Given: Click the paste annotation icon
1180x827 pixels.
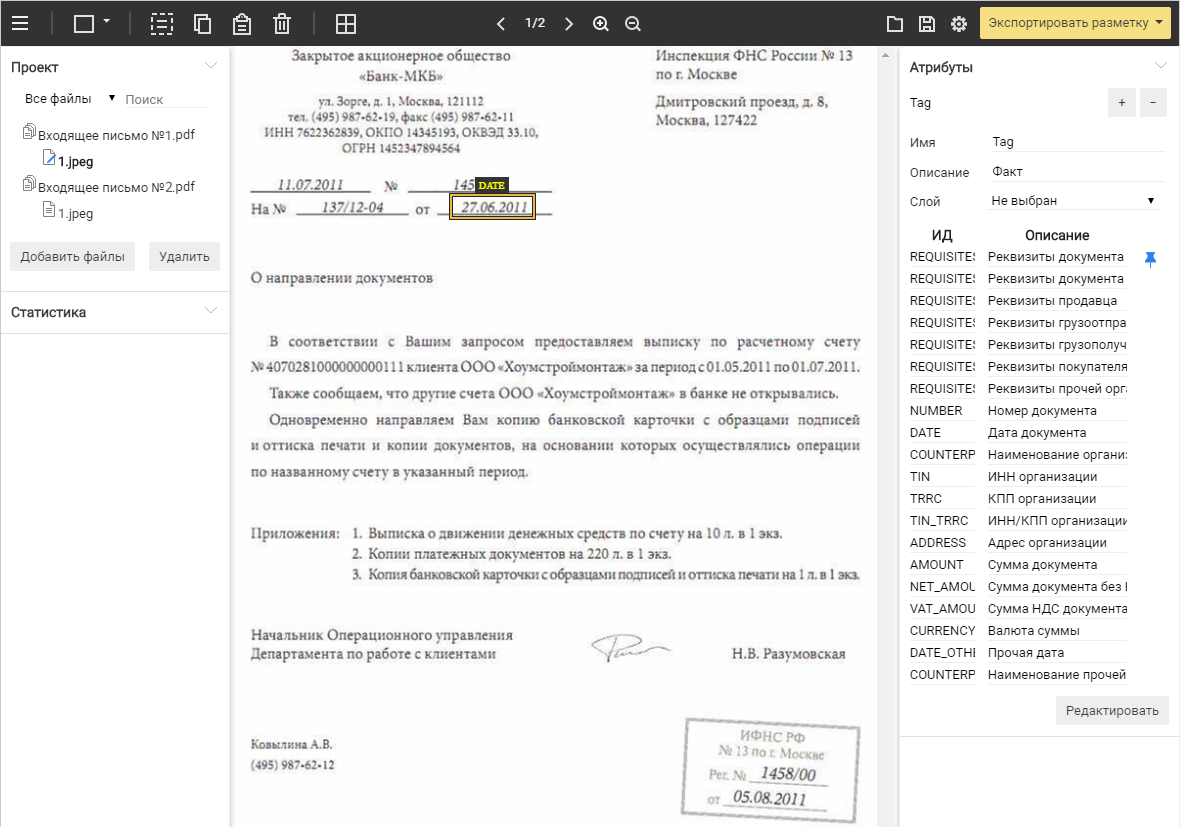Looking at the screenshot, I should (x=242, y=23).
